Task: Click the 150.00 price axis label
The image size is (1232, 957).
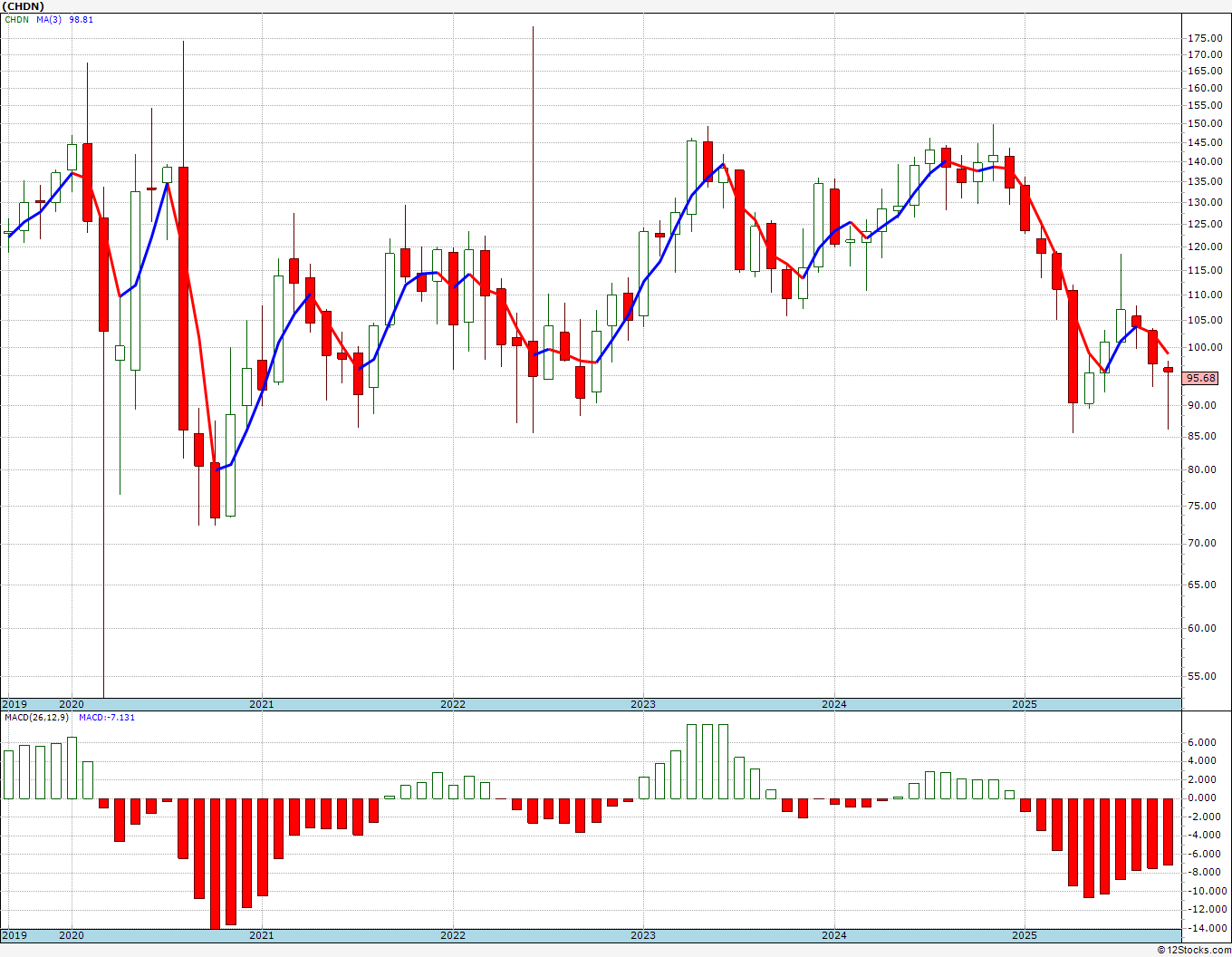Action: point(1203,123)
